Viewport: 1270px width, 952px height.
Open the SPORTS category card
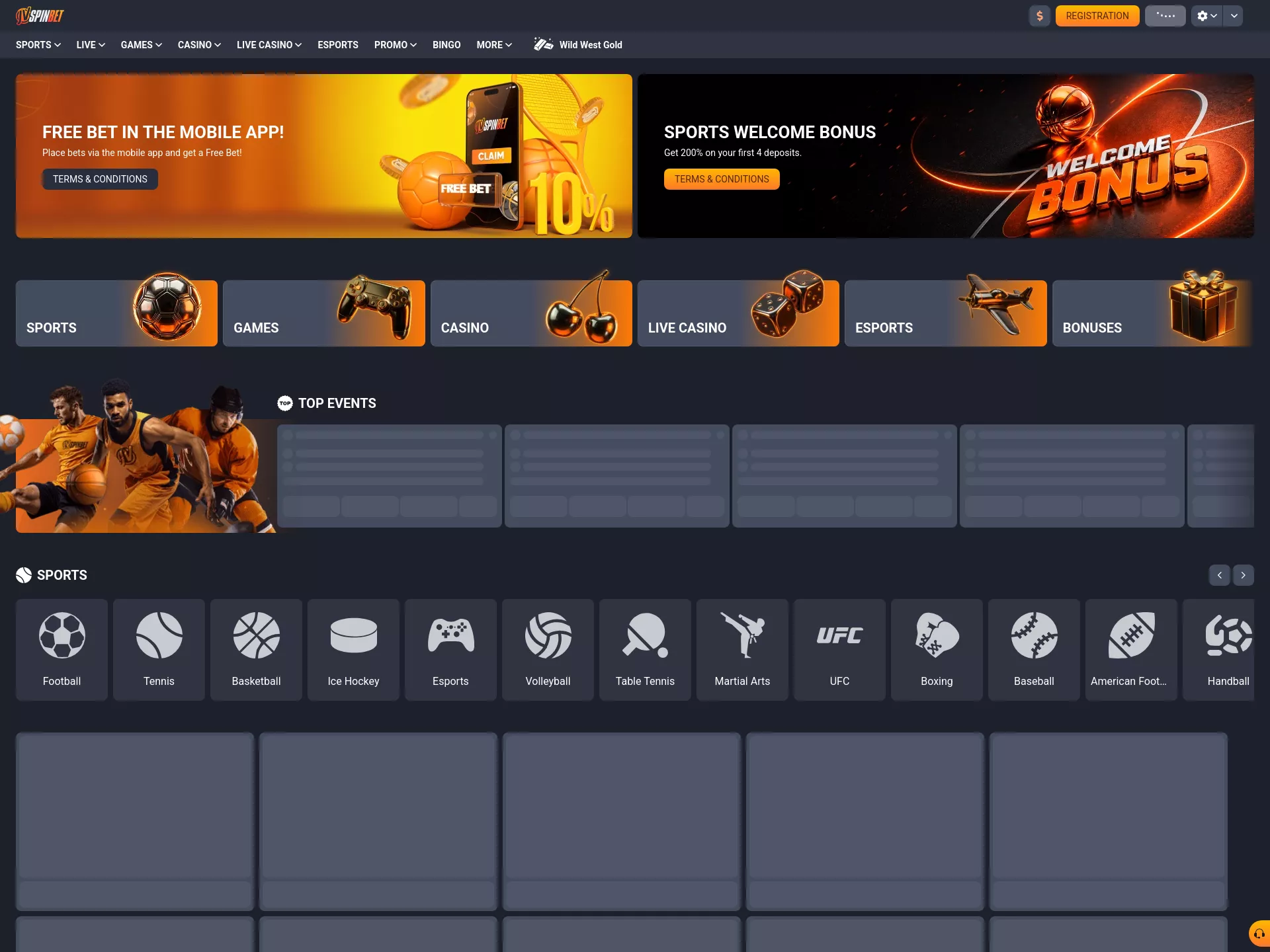click(116, 313)
